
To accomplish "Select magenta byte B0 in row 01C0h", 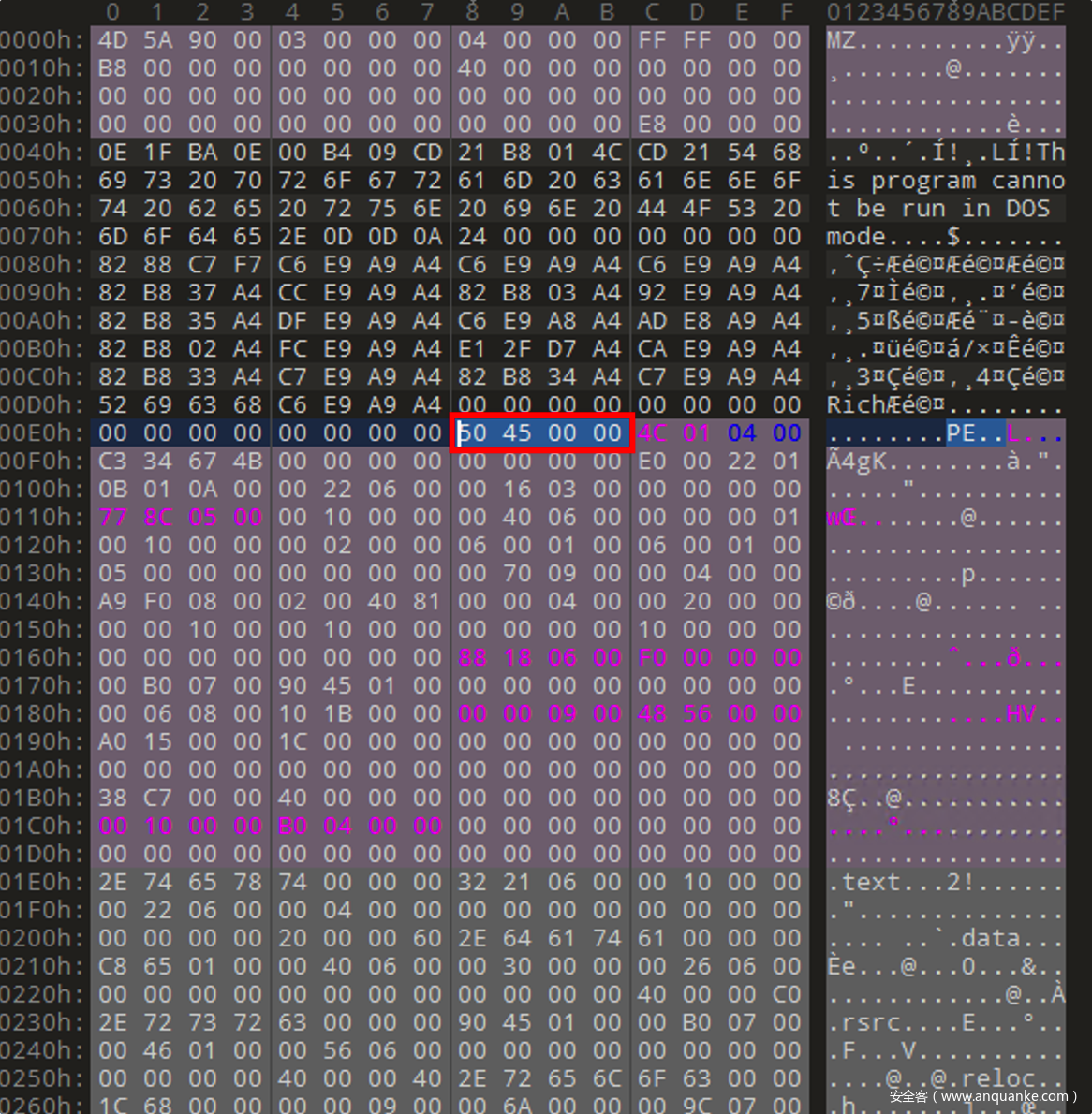I will click(292, 827).
